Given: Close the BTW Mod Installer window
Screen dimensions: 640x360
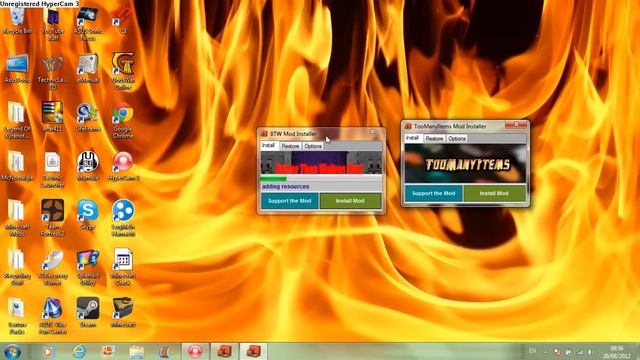Looking at the screenshot, I should coord(372,132).
